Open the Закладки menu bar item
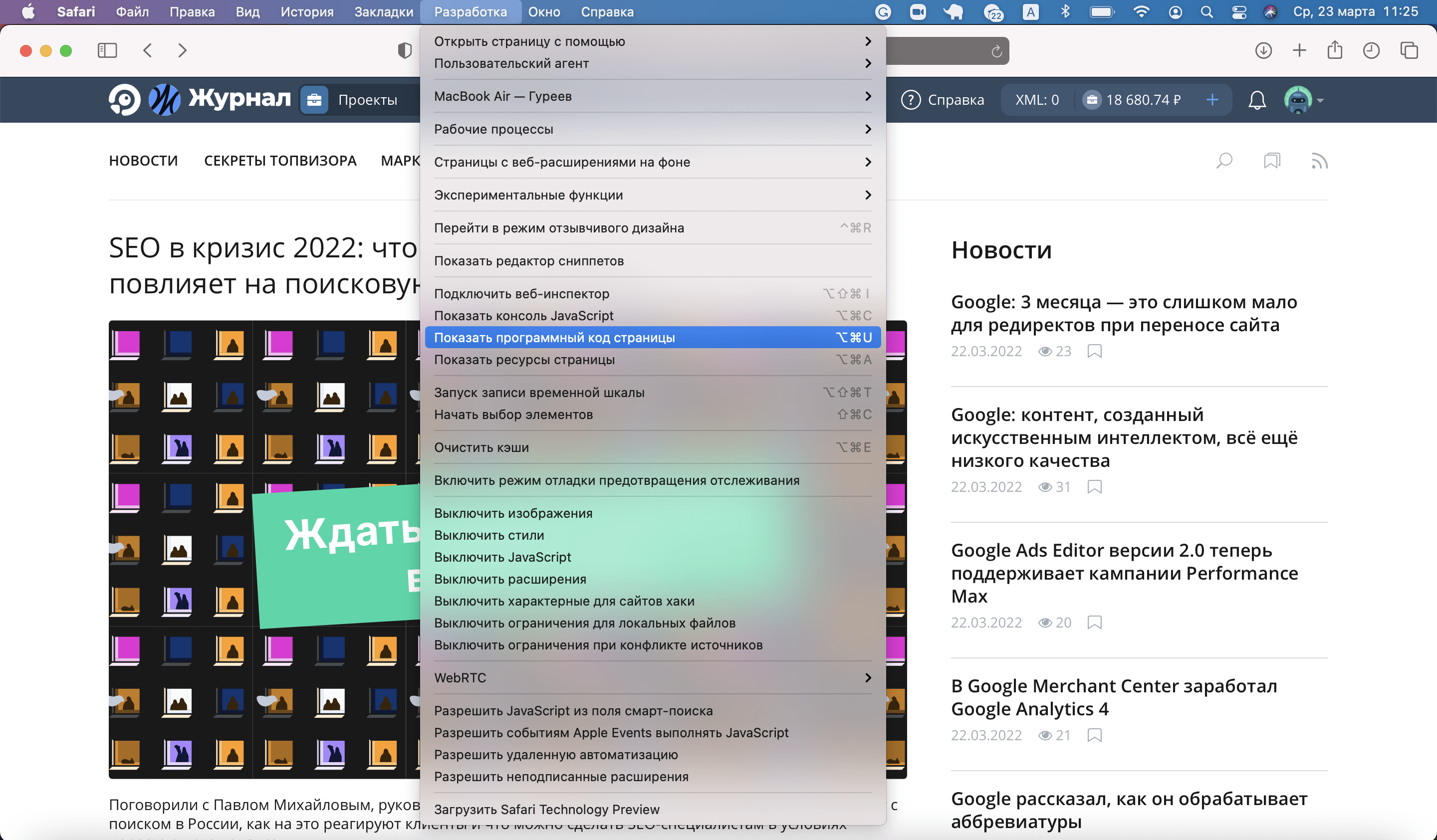The width and height of the screenshot is (1437, 840). (x=383, y=12)
